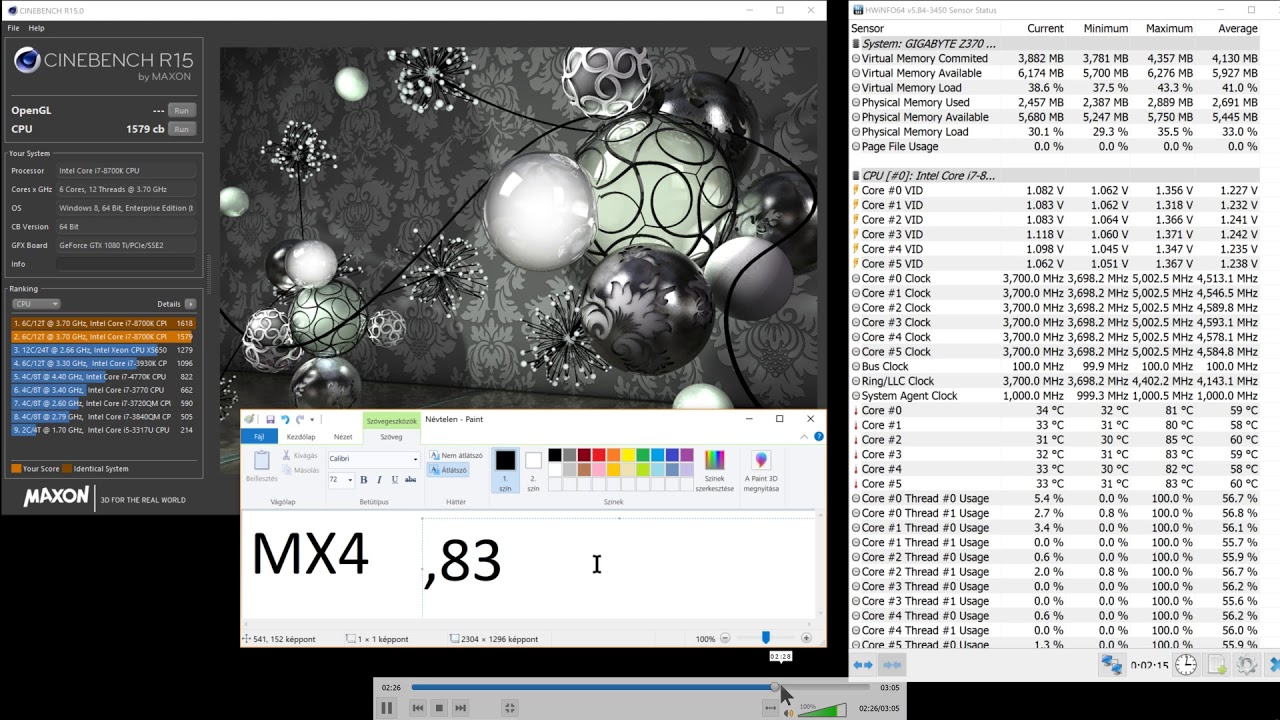Adjust the Paint zoom slider handle
1280x720 pixels.
point(766,638)
